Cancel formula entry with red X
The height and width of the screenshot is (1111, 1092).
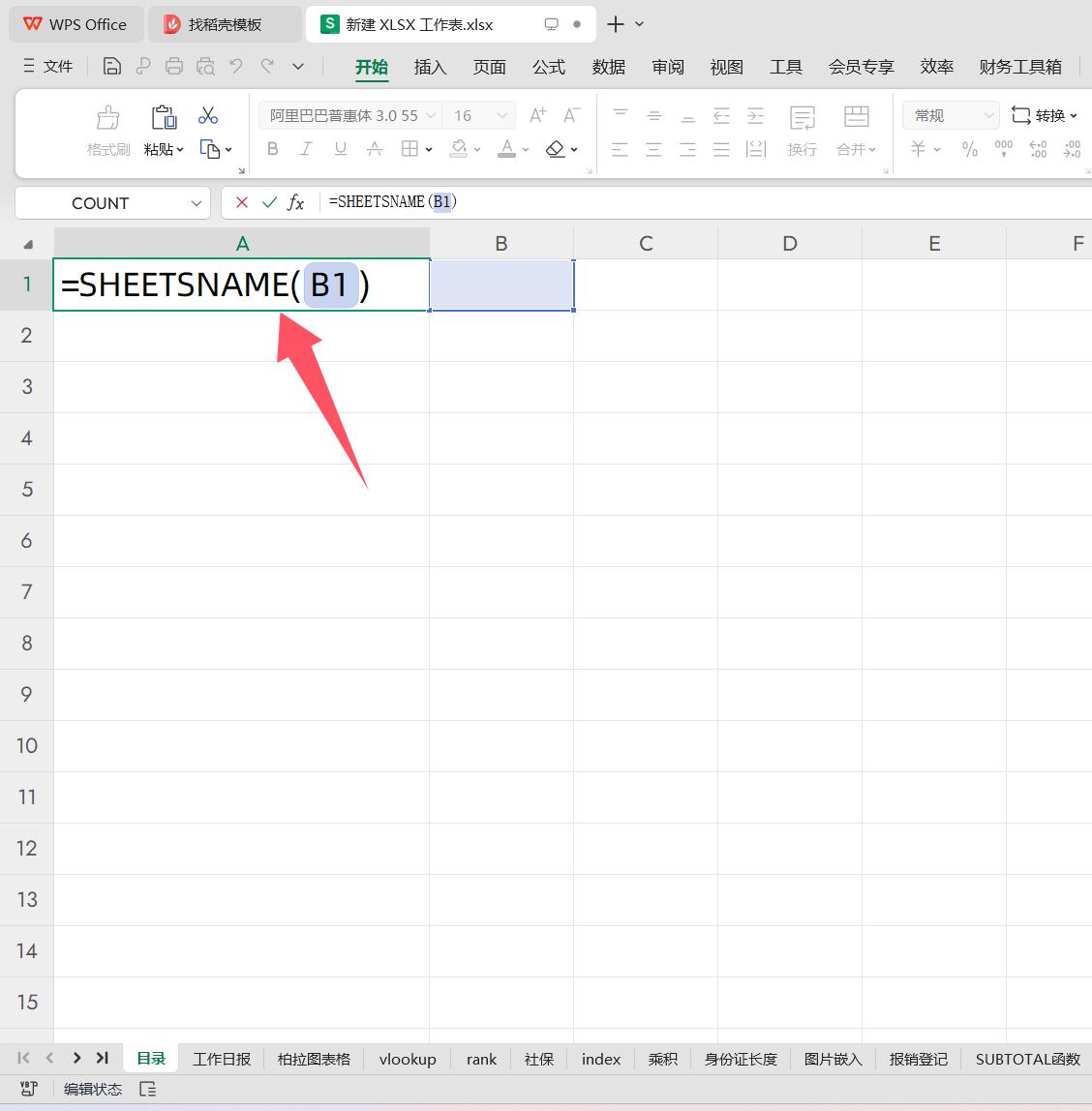click(x=242, y=202)
